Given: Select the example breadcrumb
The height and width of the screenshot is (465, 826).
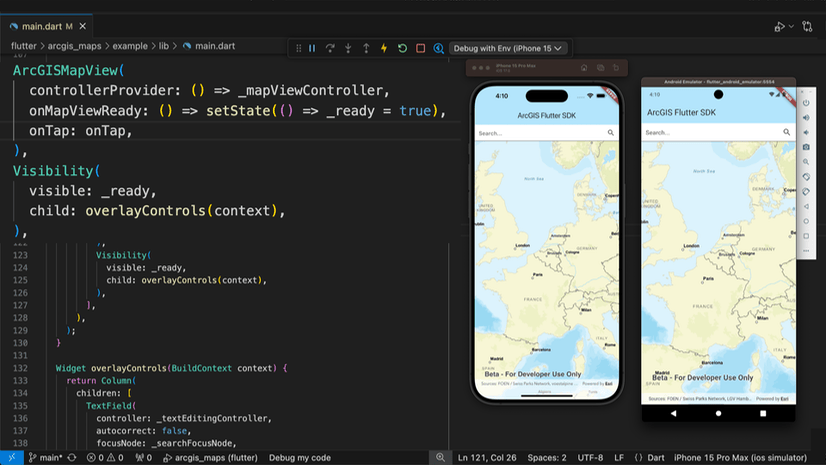Looking at the screenshot, I should coord(130,46).
